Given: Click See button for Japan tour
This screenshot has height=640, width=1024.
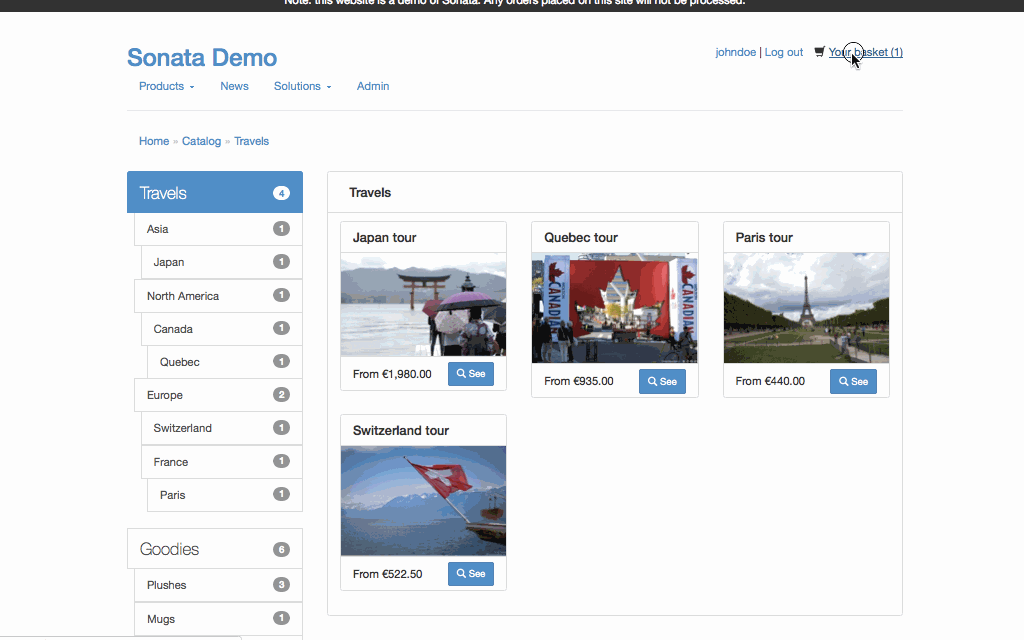Looking at the screenshot, I should pyautogui.click(x=470, y=374).
